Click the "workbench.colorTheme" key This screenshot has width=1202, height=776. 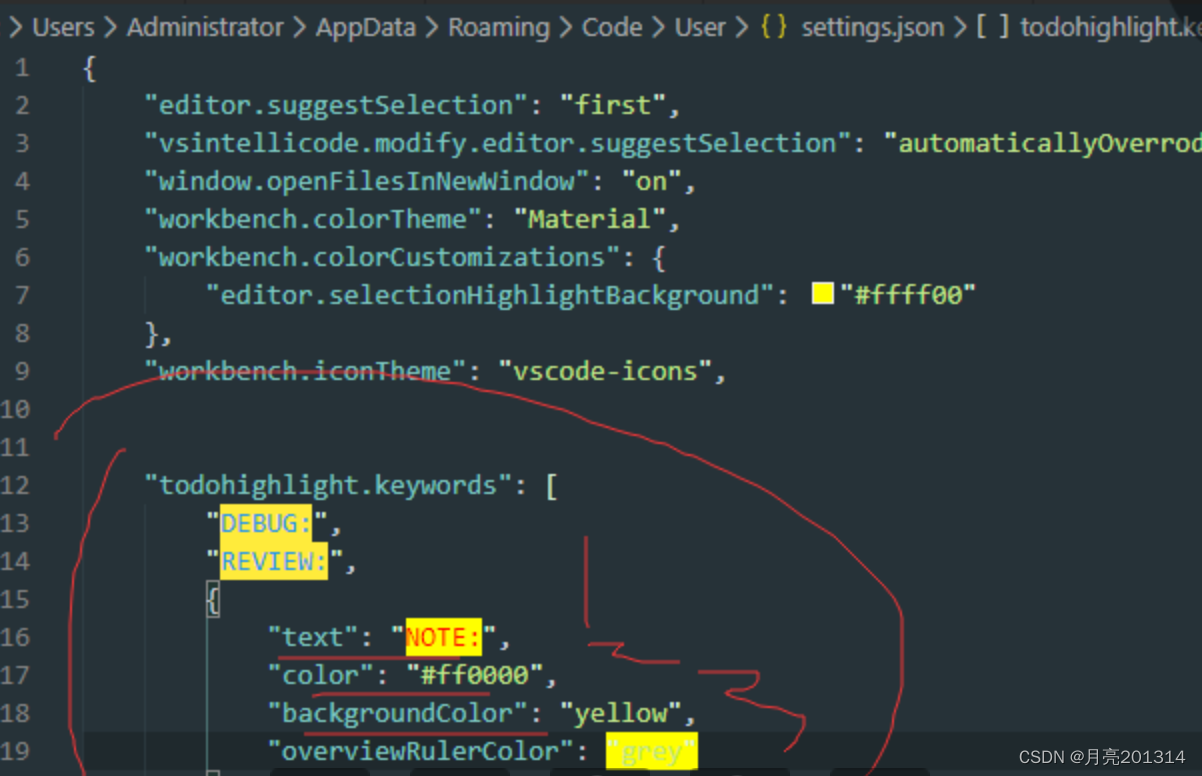click(x=313, y=219)
